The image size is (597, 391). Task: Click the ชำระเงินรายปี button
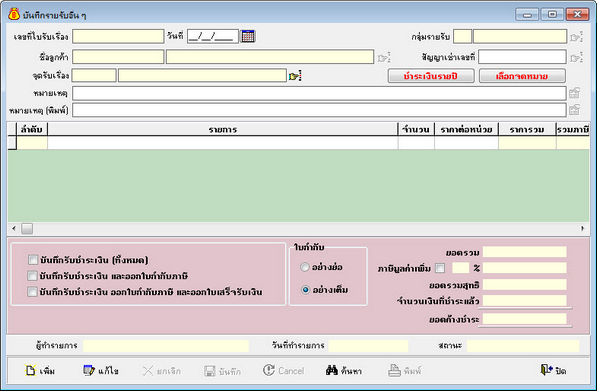(431, 76)
